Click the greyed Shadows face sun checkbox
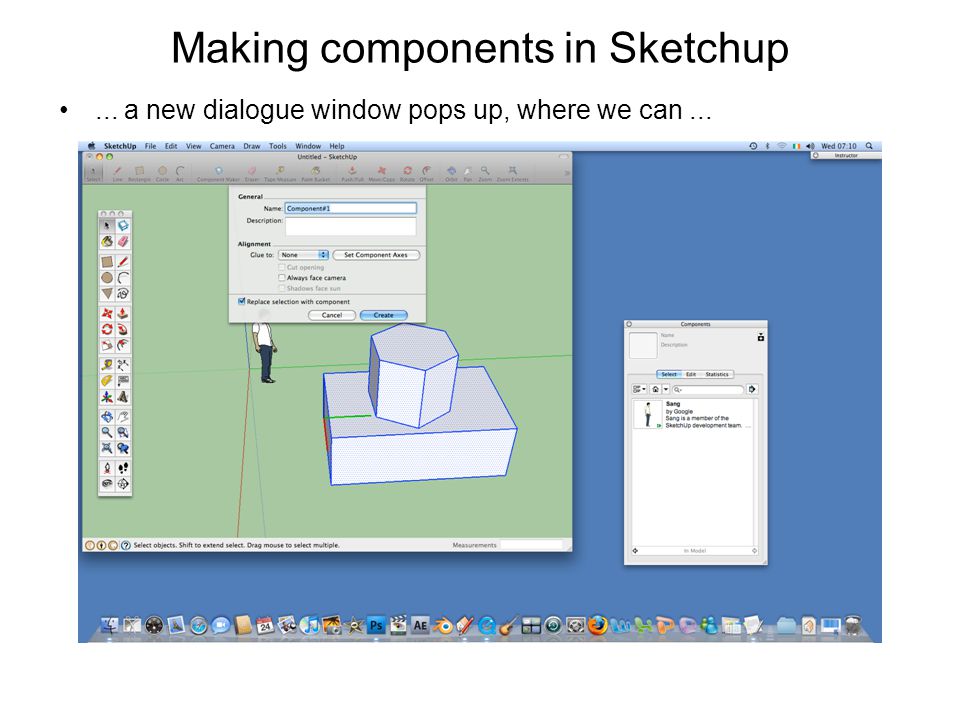The width and height of the screenshot is (960, 720). click(x=282, y=288)
